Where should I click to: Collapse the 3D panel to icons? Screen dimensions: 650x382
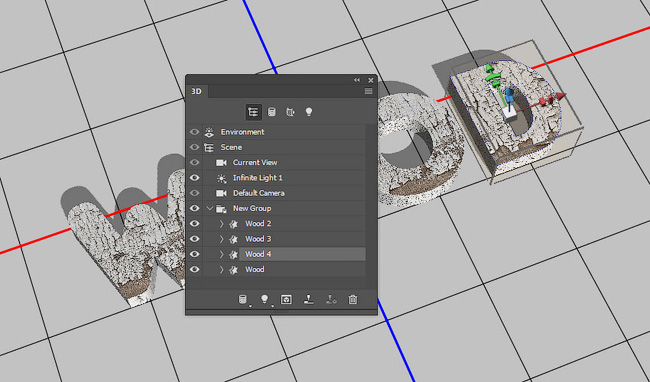[x=357, y=80]
